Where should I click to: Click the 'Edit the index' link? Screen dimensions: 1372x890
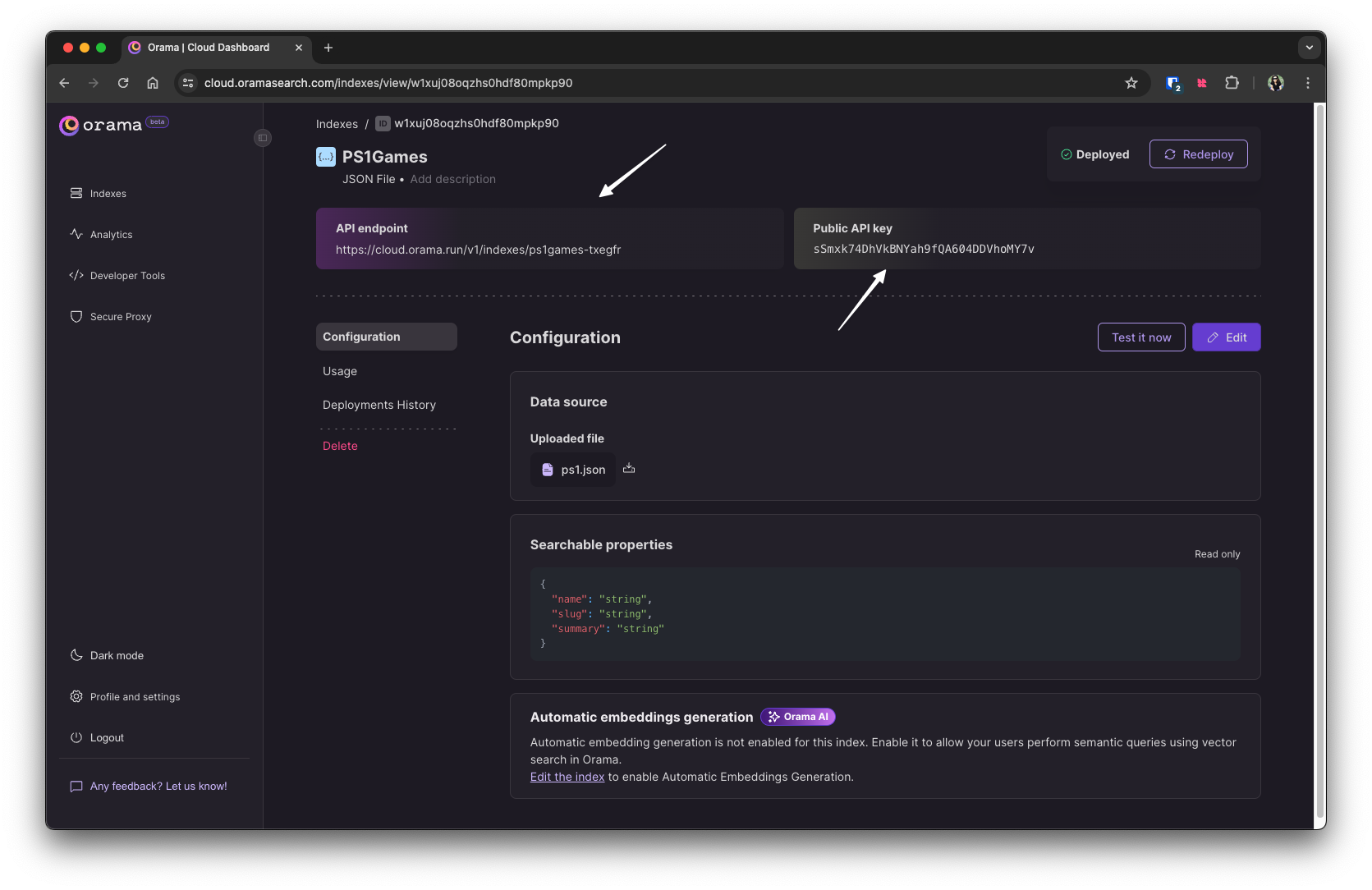point(567,777)
